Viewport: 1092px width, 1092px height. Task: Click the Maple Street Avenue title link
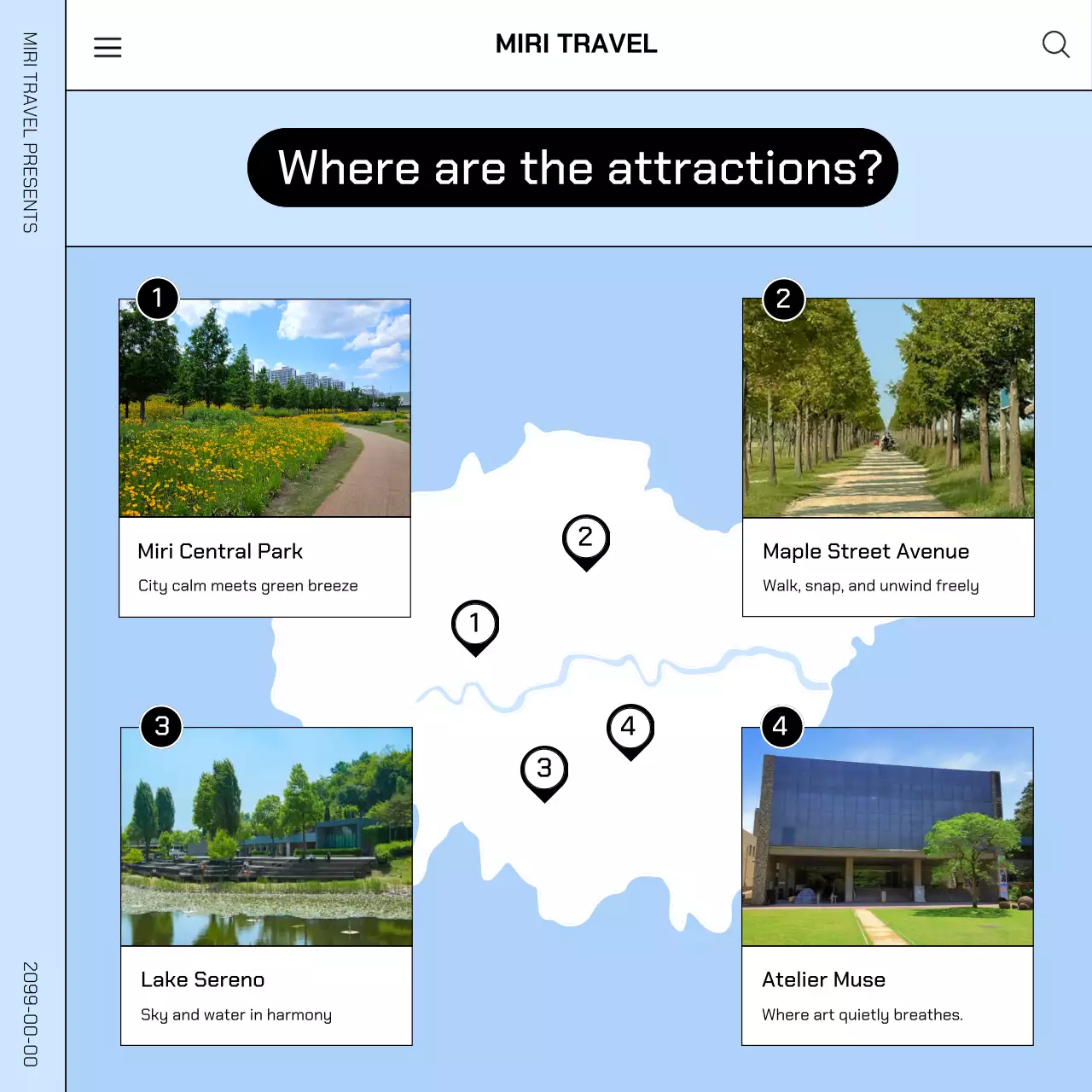865,551
